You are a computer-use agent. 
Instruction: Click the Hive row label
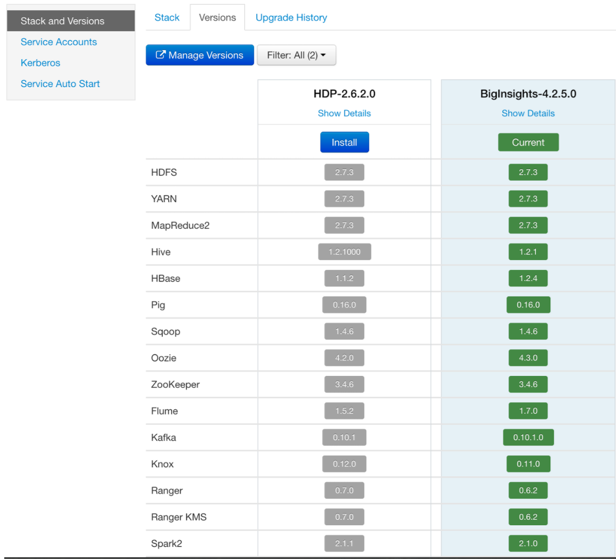161,252
